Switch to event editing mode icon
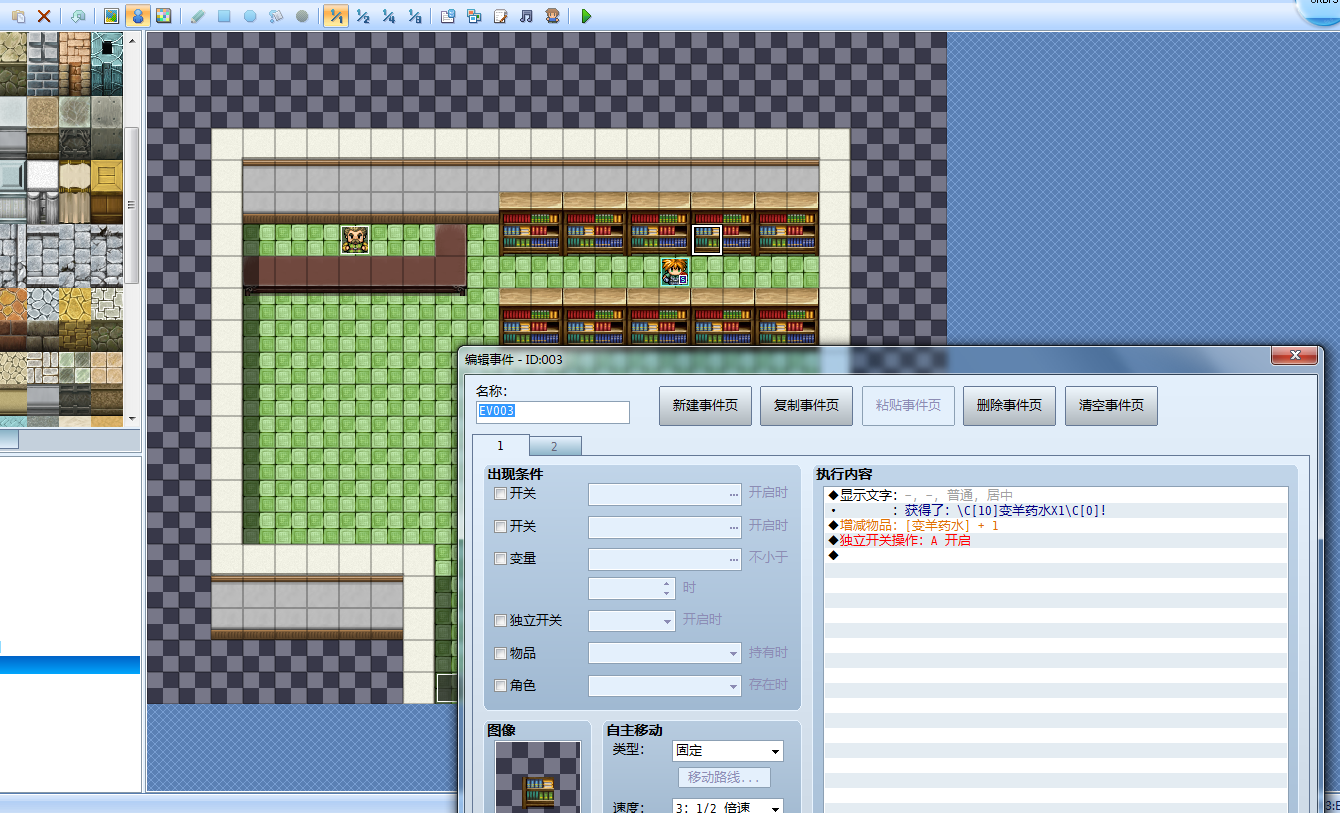The width and height of the screenshot is (1340, 813). (x=138, y=16)
